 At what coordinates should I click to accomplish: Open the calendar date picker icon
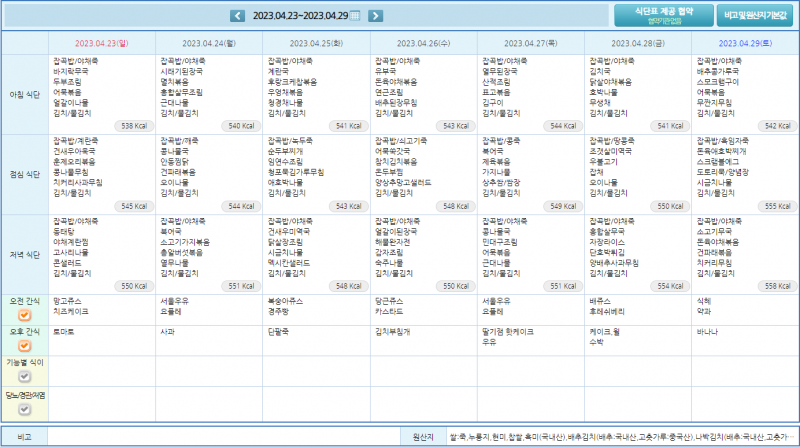pos(354,15)
